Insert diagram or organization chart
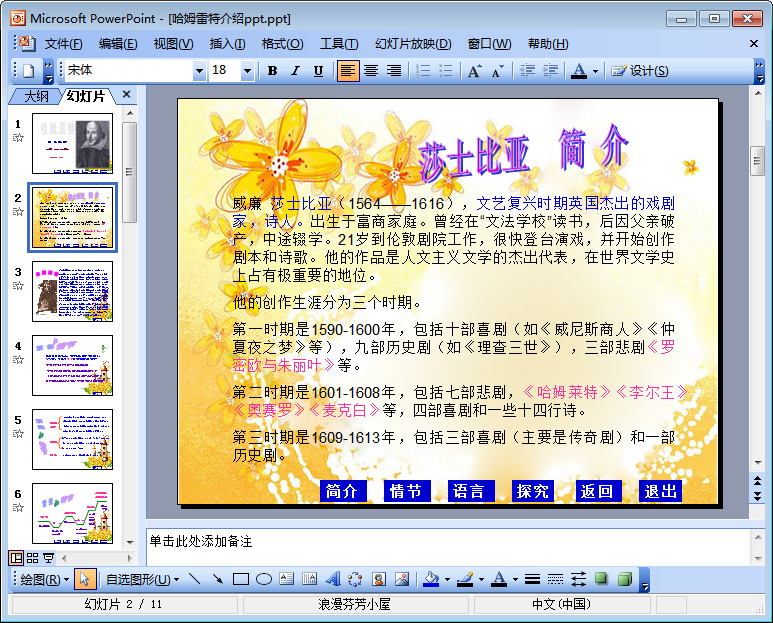 [x=355, y=579]
